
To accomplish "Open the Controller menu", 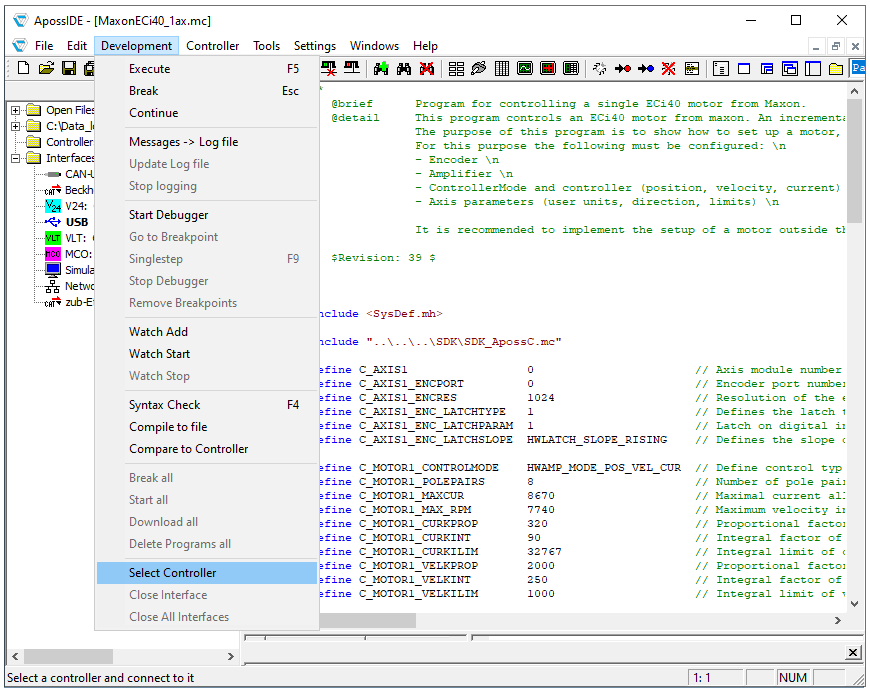I will [213, 45].
